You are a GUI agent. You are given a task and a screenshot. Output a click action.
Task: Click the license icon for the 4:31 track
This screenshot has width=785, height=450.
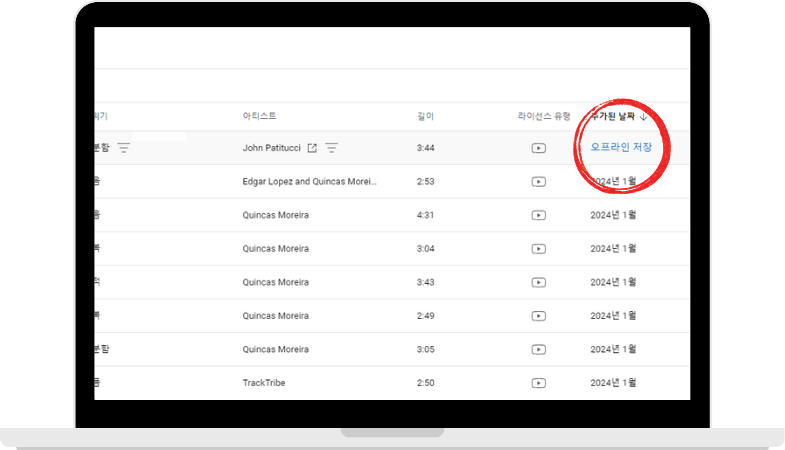pyautogui.click(x=538, y=215)
